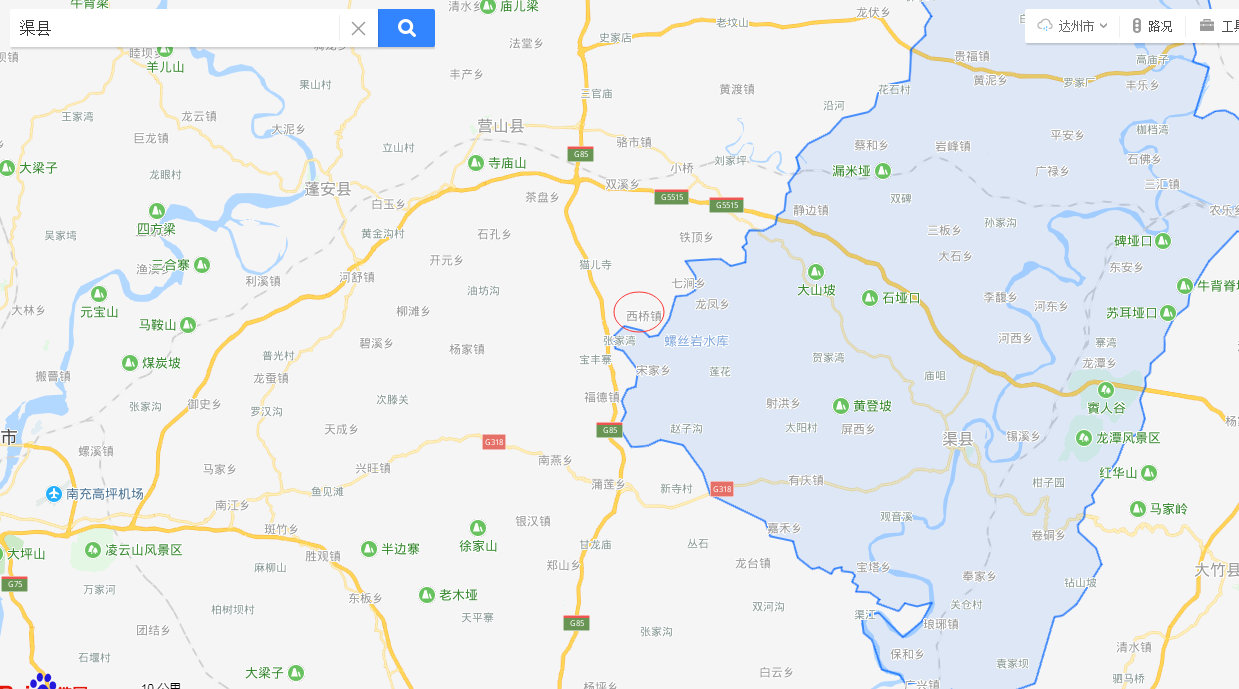Image resolution: width=1239 pixels, height=689 pixels.
Task: Clear the search box with X icon
Action: [358, 28]
